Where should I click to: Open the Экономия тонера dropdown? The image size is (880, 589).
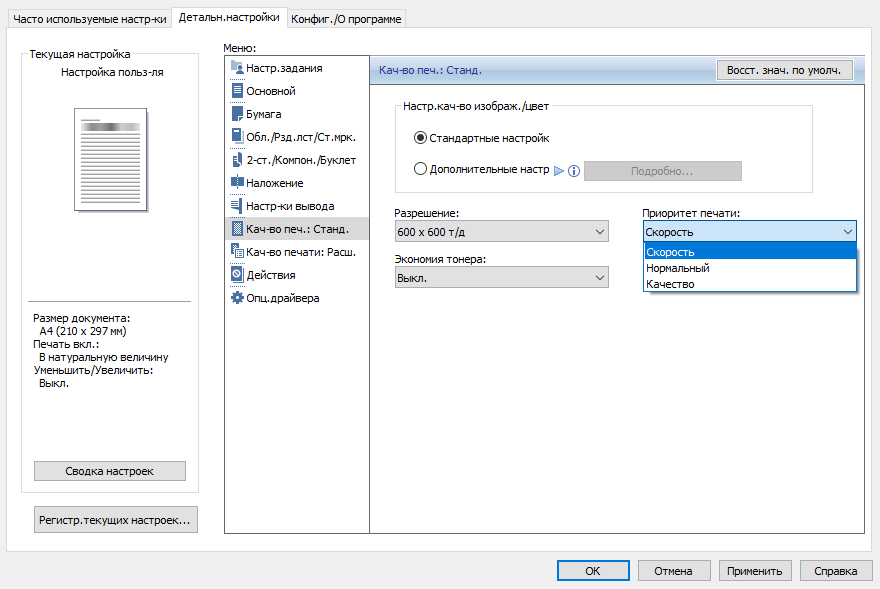point(502,277)
